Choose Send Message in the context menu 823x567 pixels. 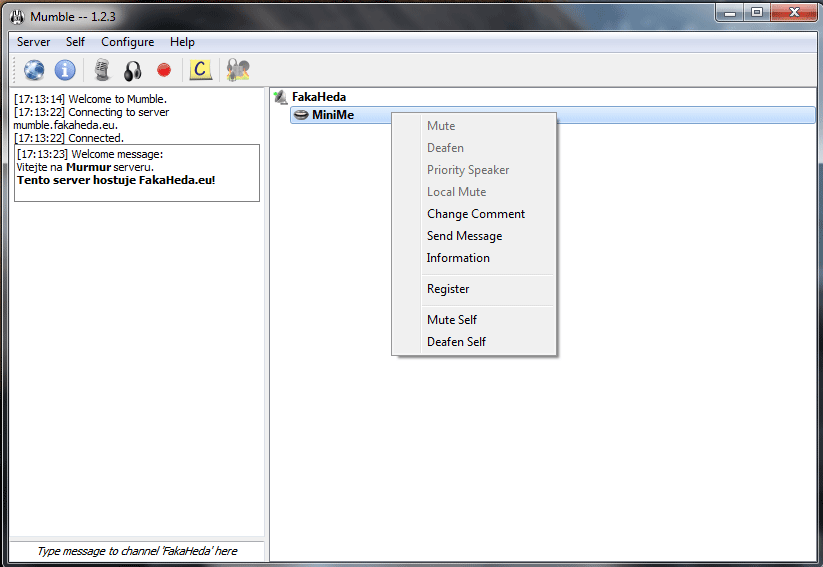(464, 236)
